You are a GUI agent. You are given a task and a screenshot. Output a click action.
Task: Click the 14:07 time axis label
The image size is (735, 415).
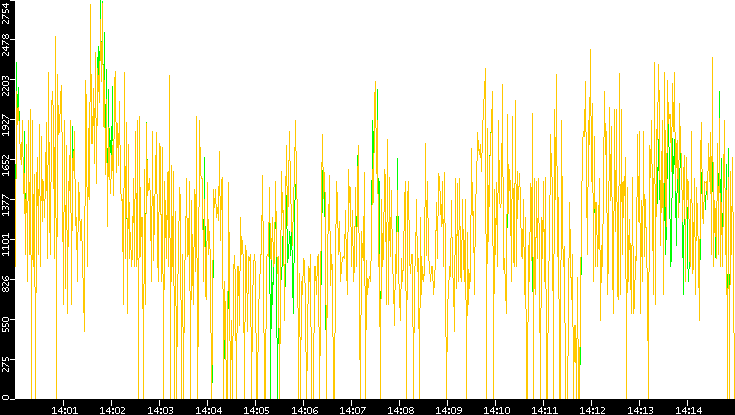click(352, 410)
